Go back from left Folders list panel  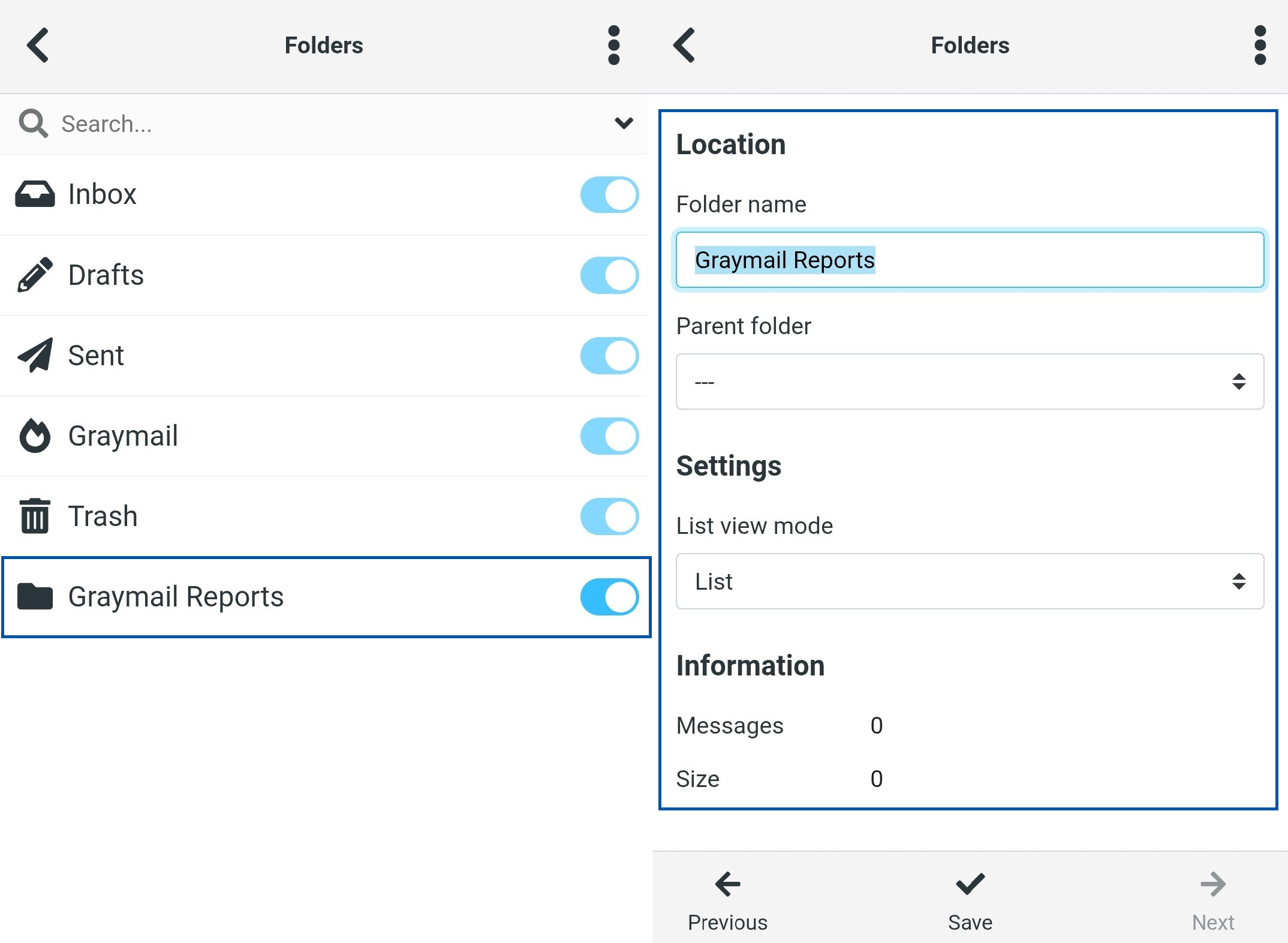[37, 45]
